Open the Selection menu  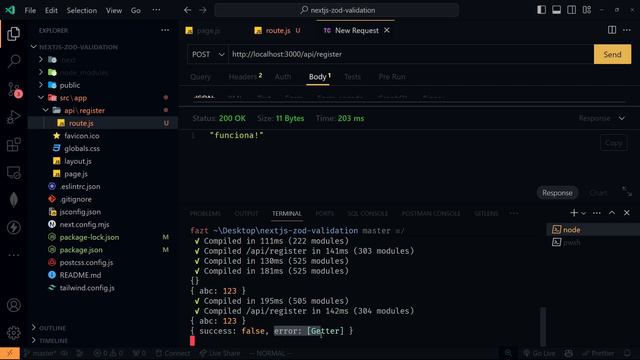[82, 10]
